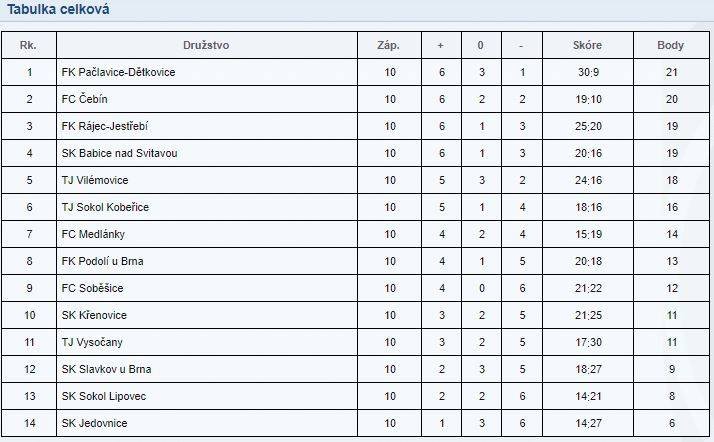
Task: Open FC Čebín team entry
Action: click(x=85, y=99)
